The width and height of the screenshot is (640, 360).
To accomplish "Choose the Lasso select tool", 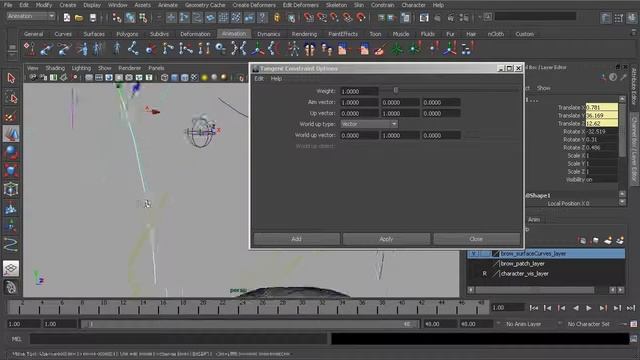I will pyautogui.click(x=11, y=98).
